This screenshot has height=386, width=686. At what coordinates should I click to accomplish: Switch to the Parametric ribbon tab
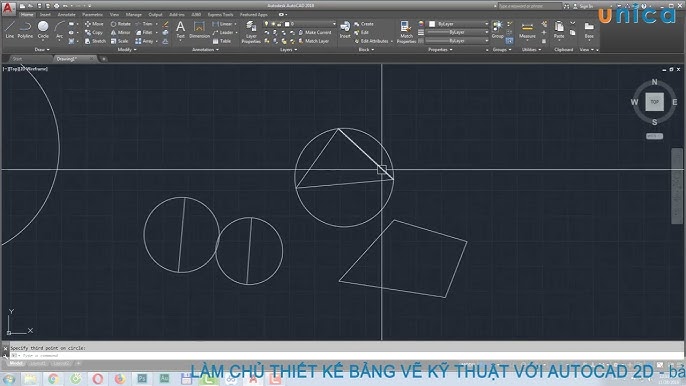92,14
